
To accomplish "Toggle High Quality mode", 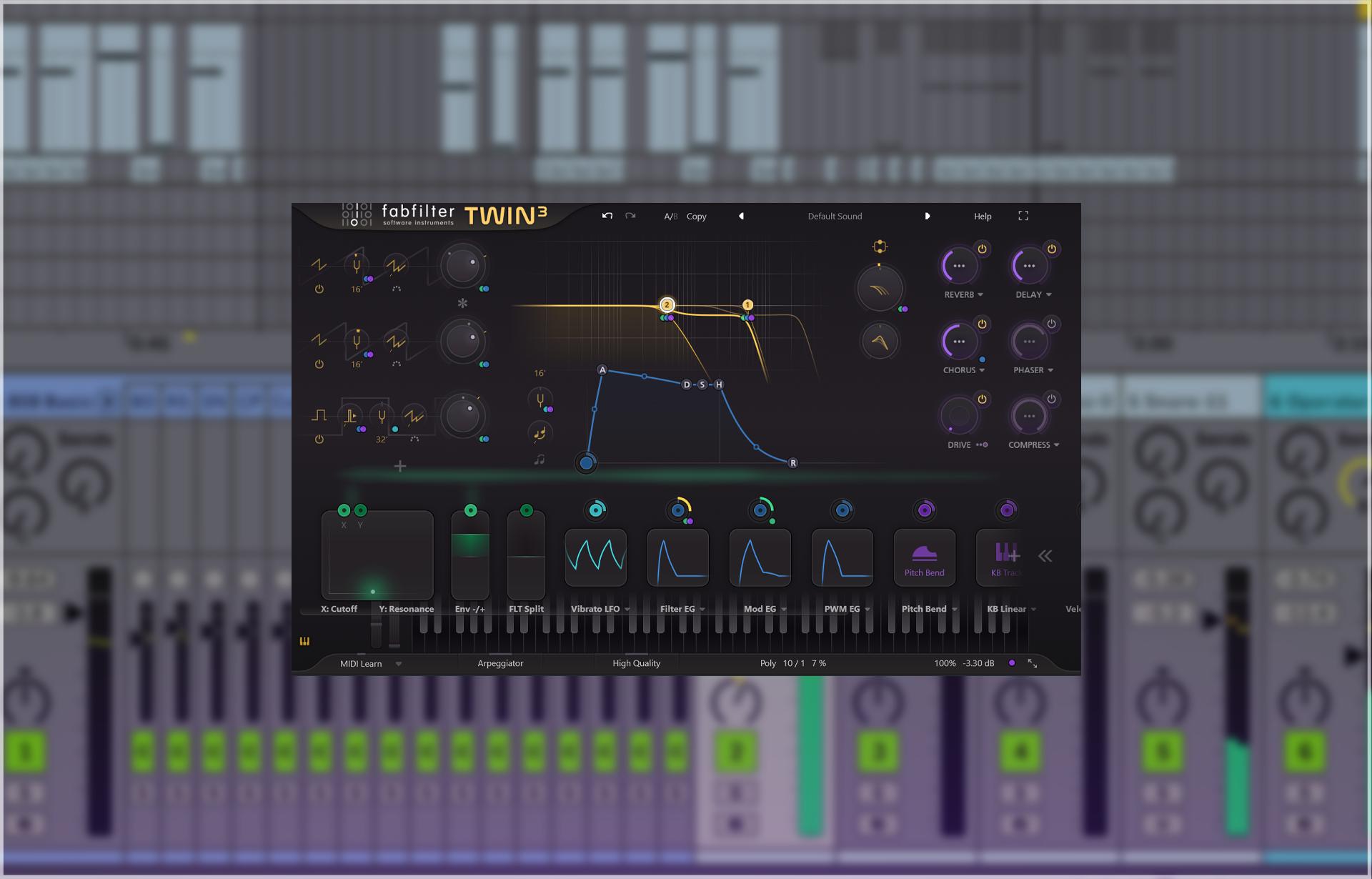I will click(636, 664).
